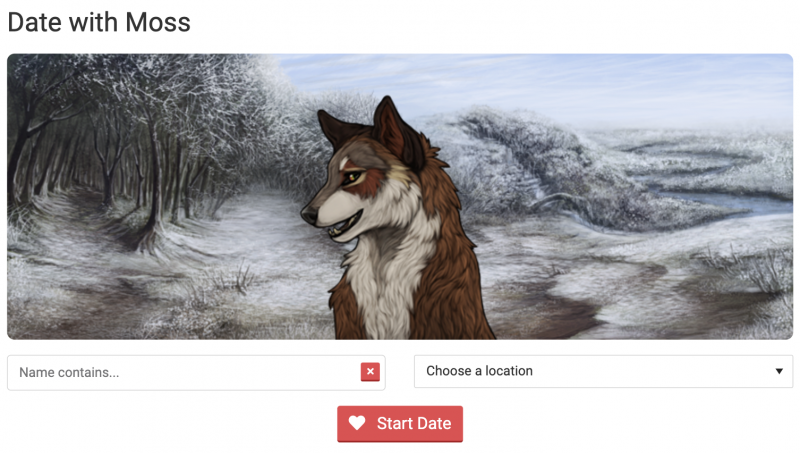Click the cloudy blue sky
Screen dimensions: 800x453
click(x=536, y=87)
